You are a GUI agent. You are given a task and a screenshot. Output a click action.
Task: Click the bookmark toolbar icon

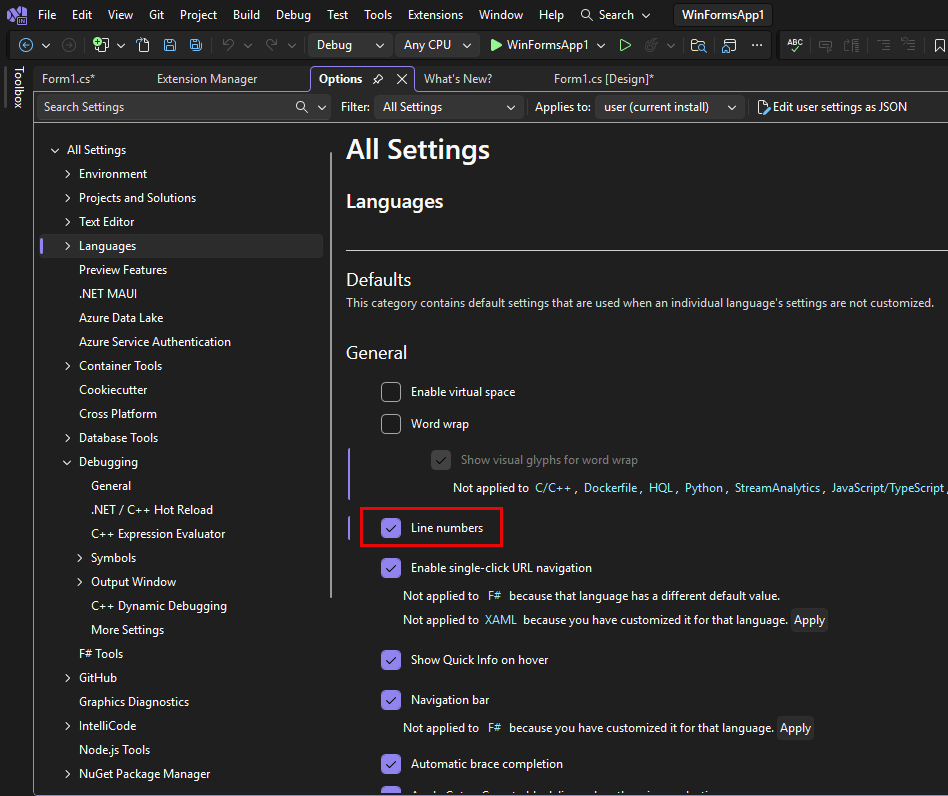coord(939,45)
